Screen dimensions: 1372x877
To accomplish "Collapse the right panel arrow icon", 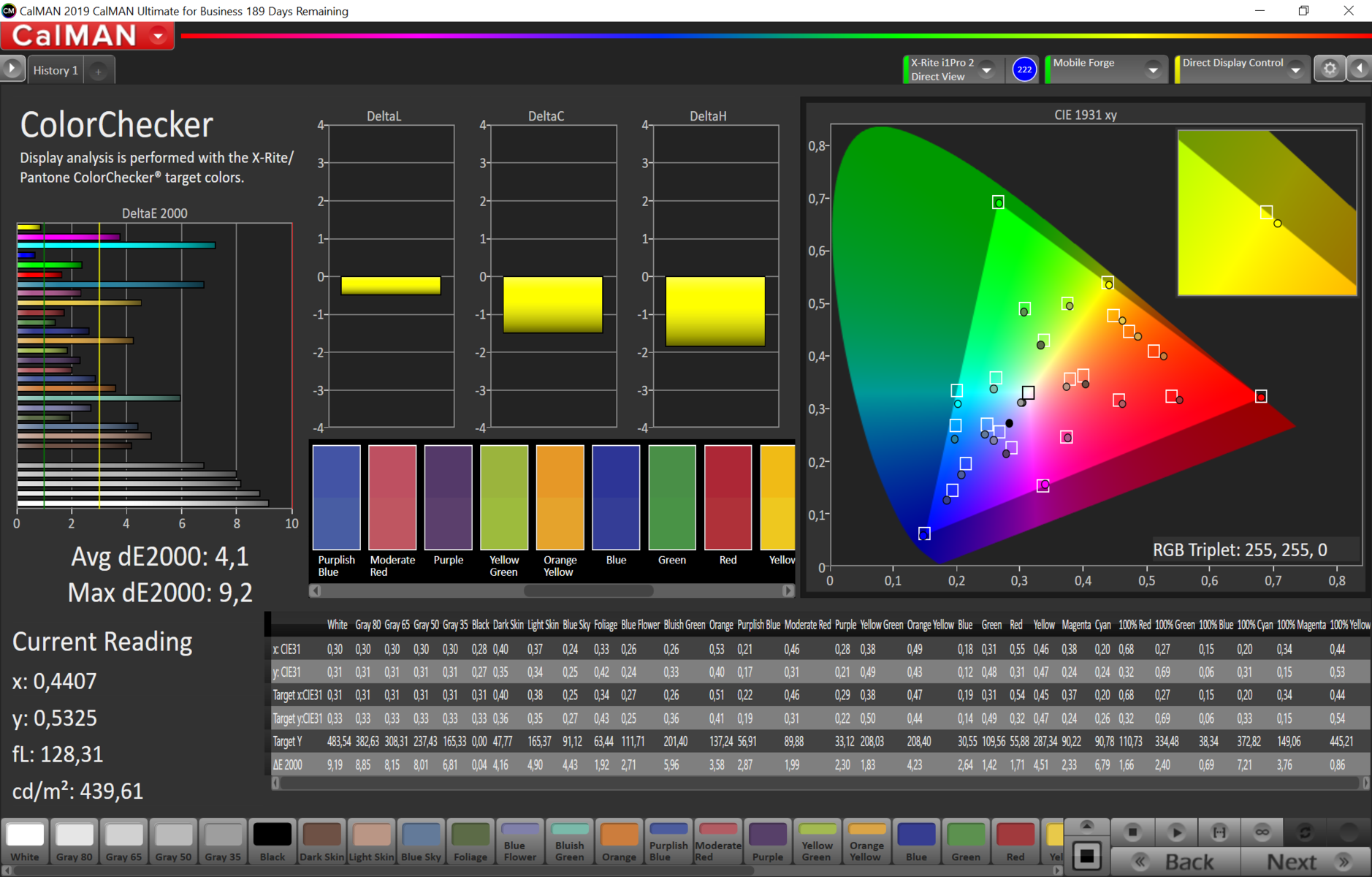I will pyautogui.click(x=1360, y=69).
